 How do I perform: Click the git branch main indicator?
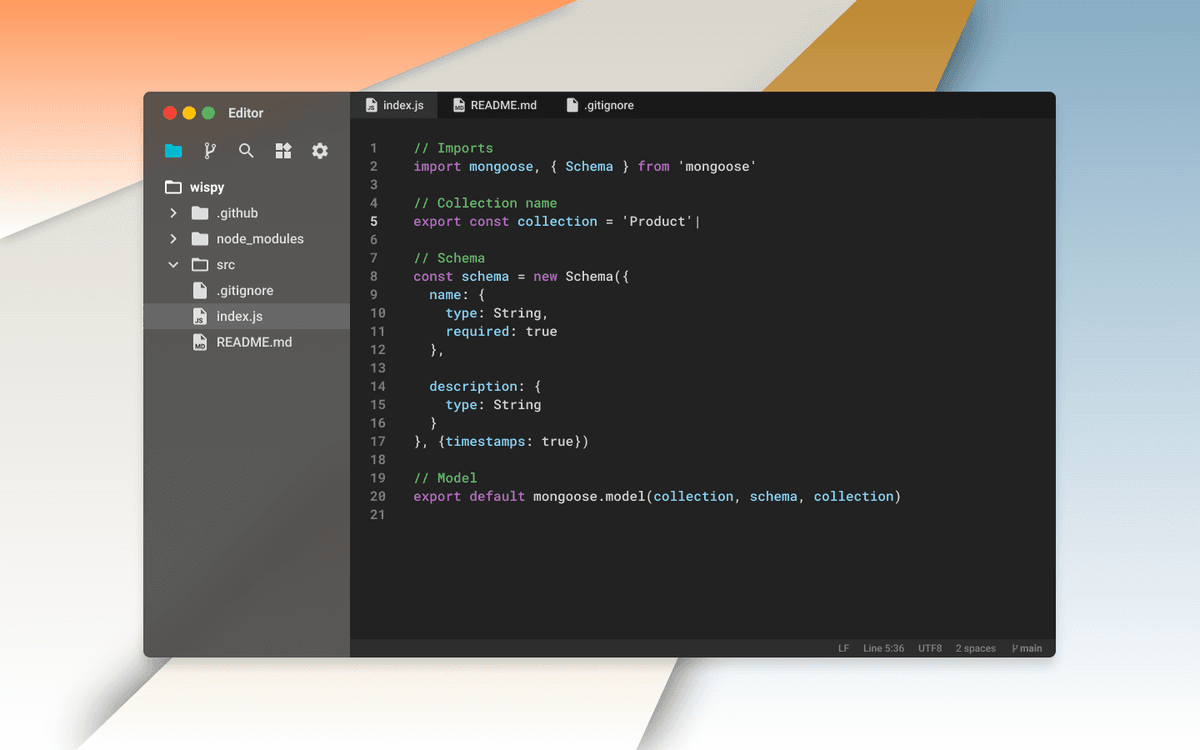click(1026, 648)
